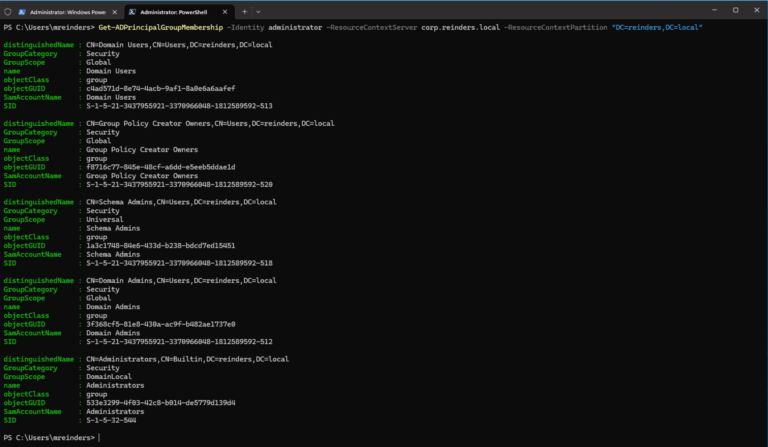The image size is (768, 447).
Task: Click PowerShell icon on second tab
Action: pos(132,12)
